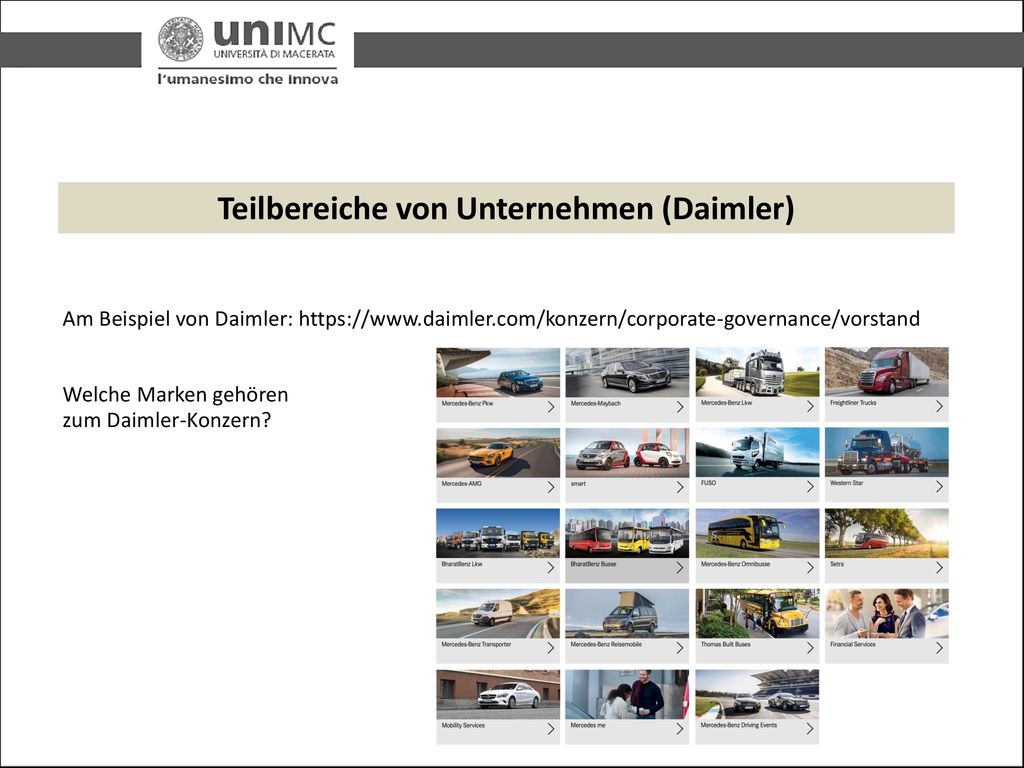
Task: Click the Mercedes me label text
Action: [x=588, y=725]
